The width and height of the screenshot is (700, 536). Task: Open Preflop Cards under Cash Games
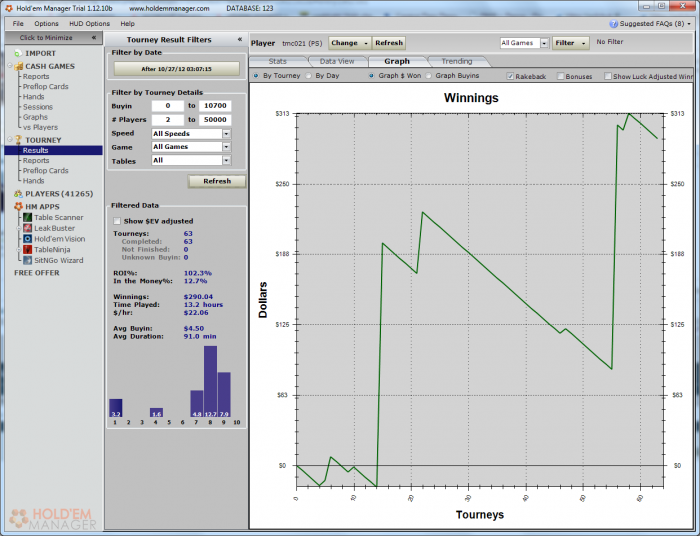tap(46, 87)
